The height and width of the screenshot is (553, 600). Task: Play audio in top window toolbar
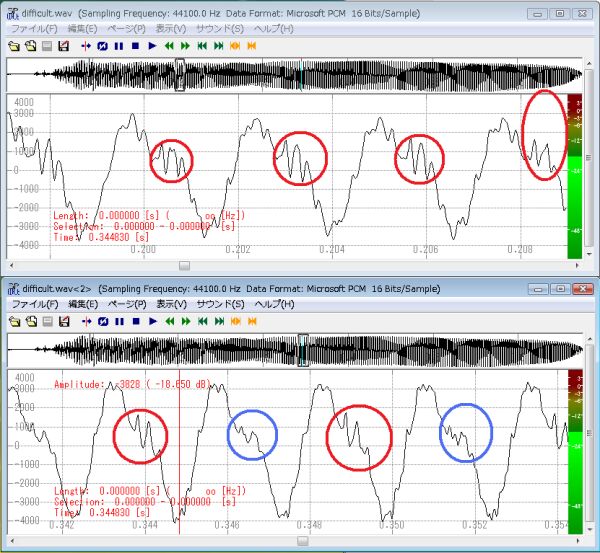tap(152, 46)
